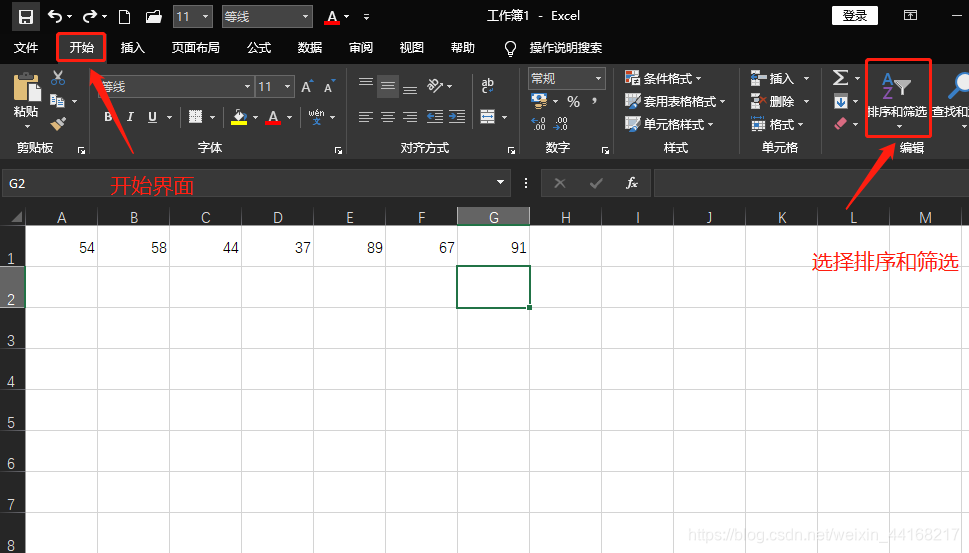
Task: Apply quick access red font color
Action: pyautogui.click(x=332, y=17)
